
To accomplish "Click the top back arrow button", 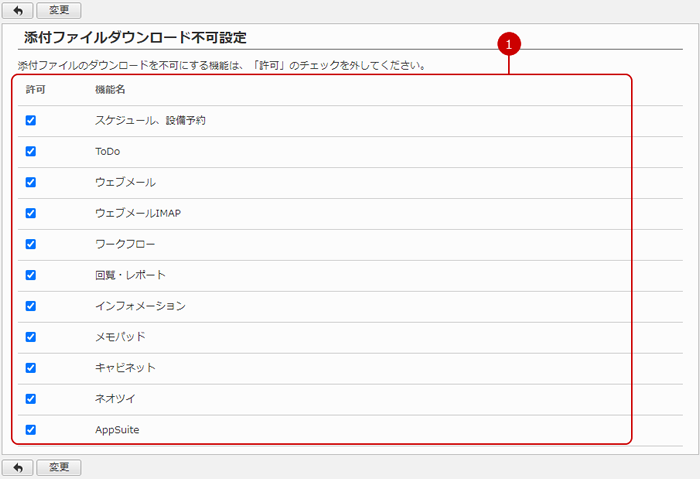I will [x=17, y=10].
